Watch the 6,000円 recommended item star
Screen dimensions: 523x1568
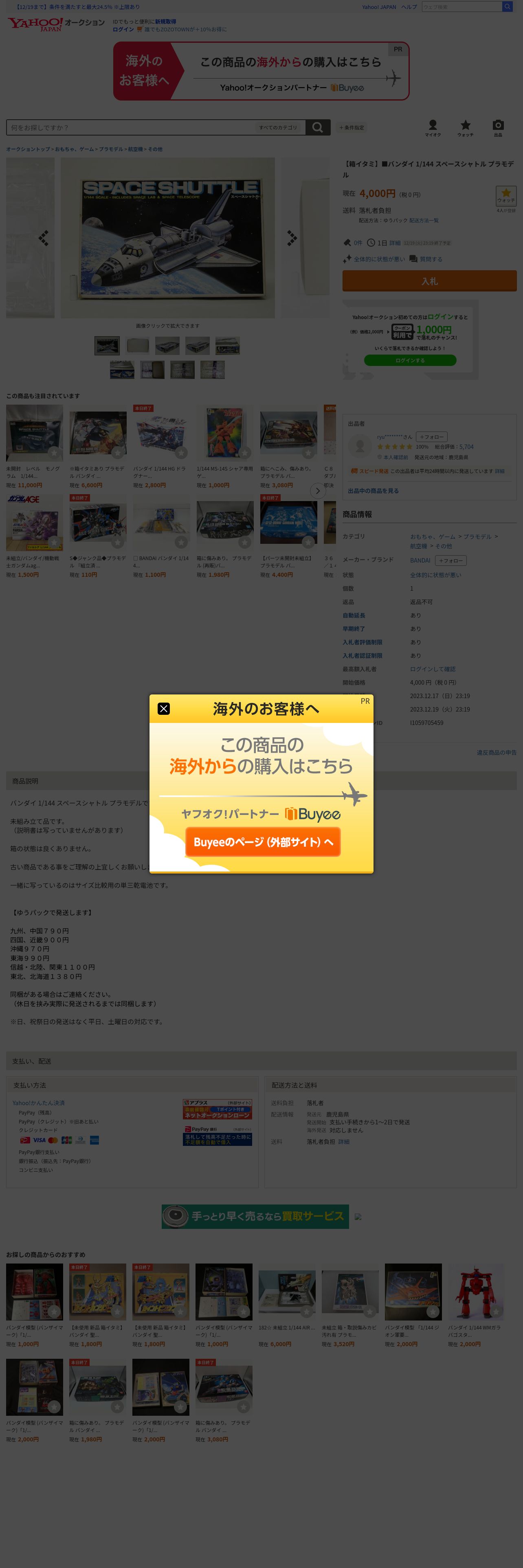pos(307,1312)
